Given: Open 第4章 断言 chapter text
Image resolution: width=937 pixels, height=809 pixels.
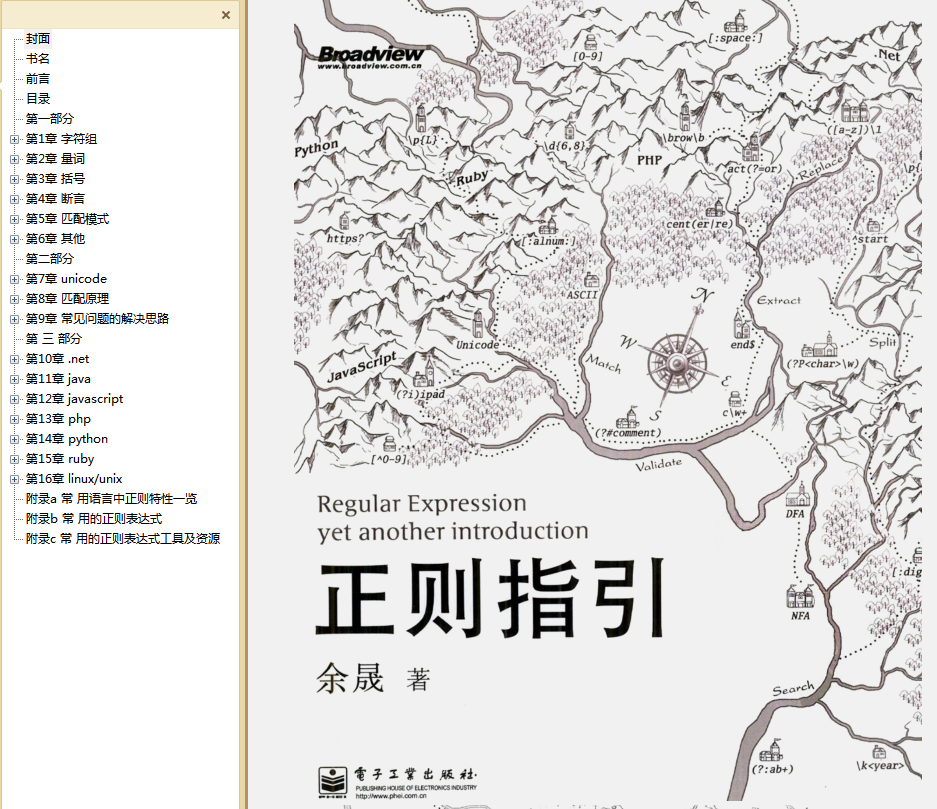Looking at the screenshot, I should (55, 199).
